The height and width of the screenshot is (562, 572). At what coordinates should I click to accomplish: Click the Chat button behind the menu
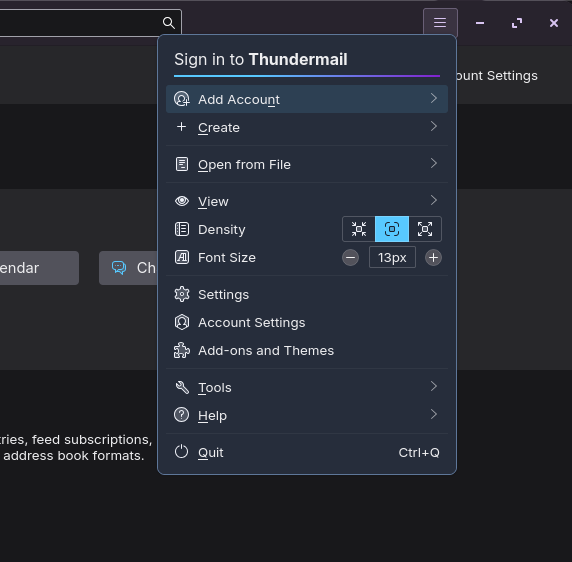click(x=128, y=268)
